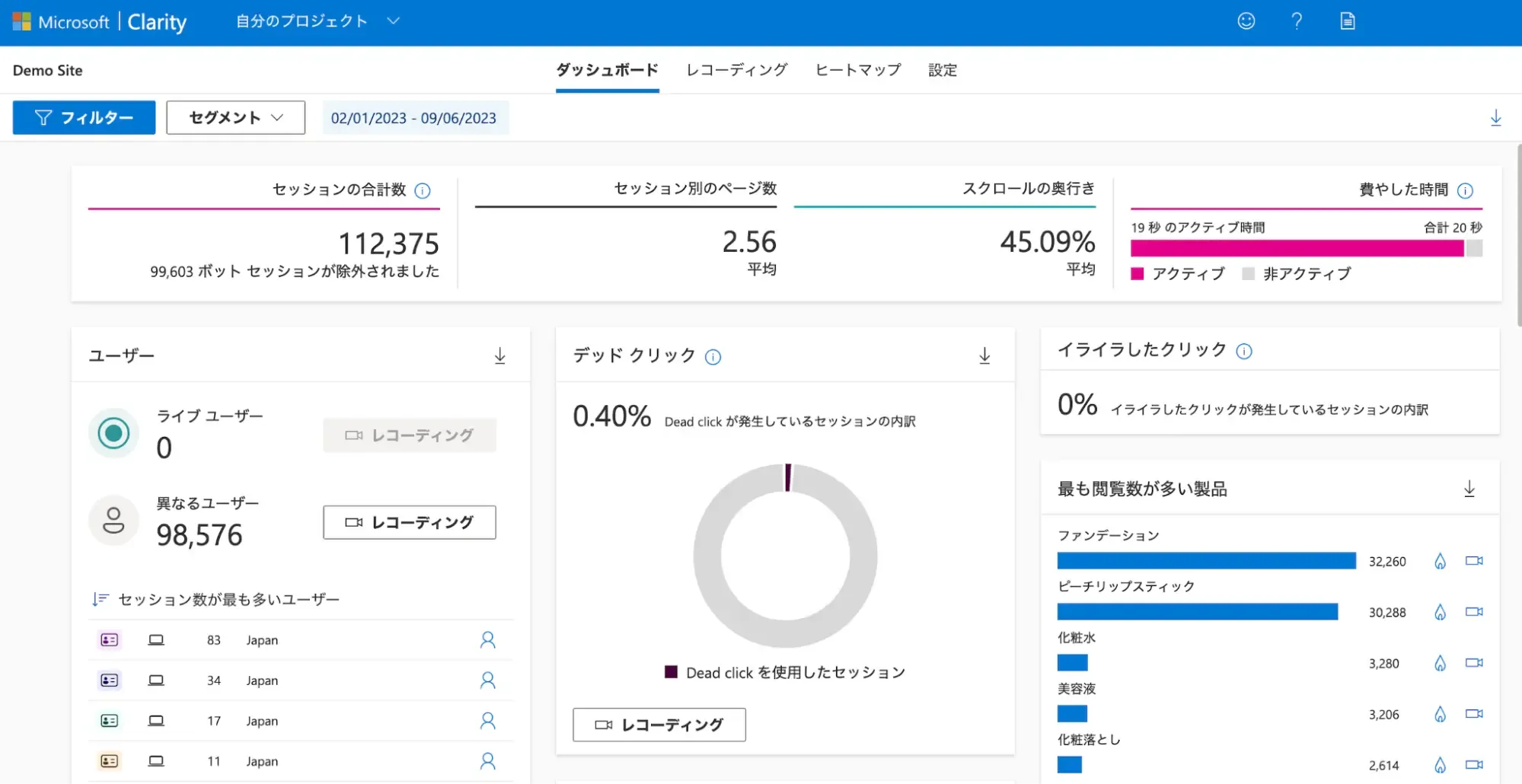
Task: Click the info icon next to イライラしたクリック
Action: pos(1245,351)
